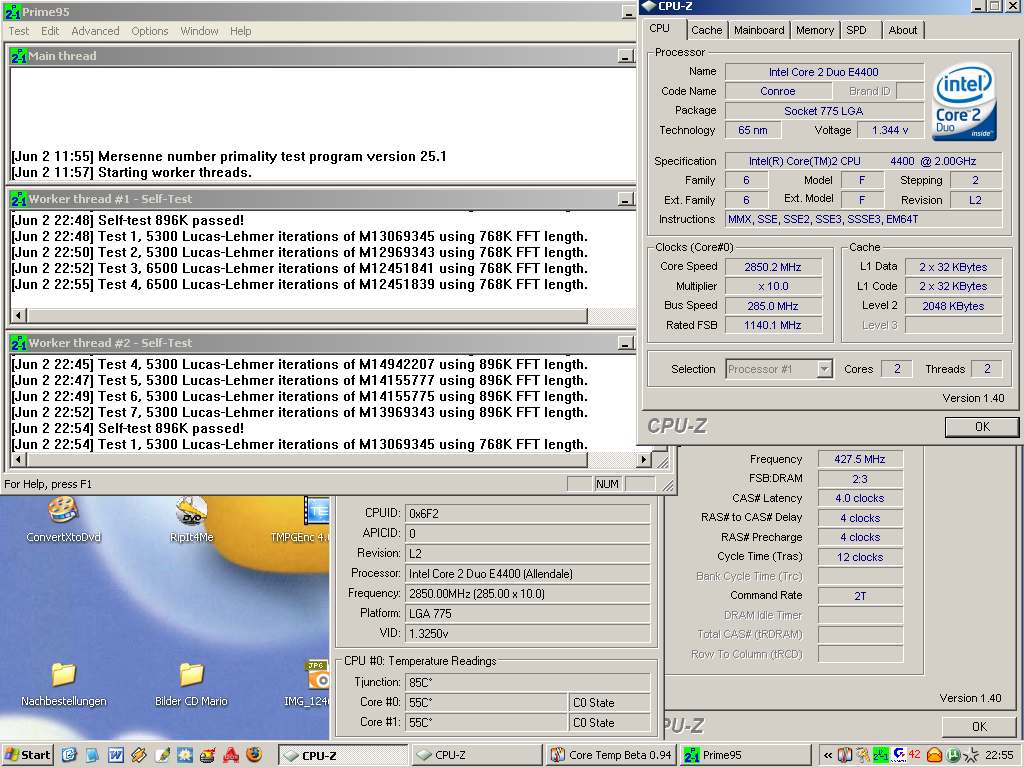Screen dimensions: 1024x768
Task: Click the Main thread window icon
Action: point(18,56)
